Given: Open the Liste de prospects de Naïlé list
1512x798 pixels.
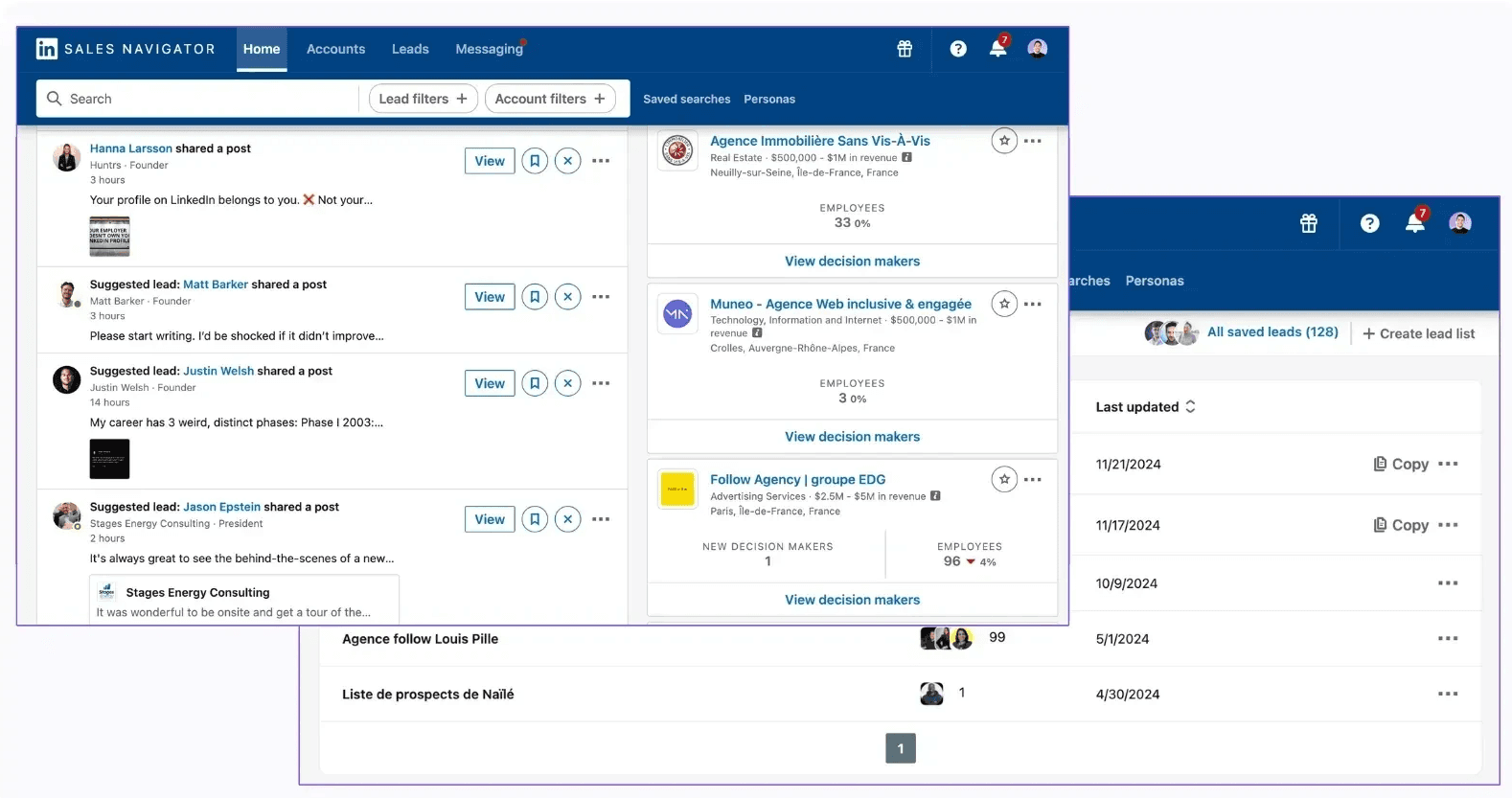Looking at the screenshot, I should tap(427, 695).
